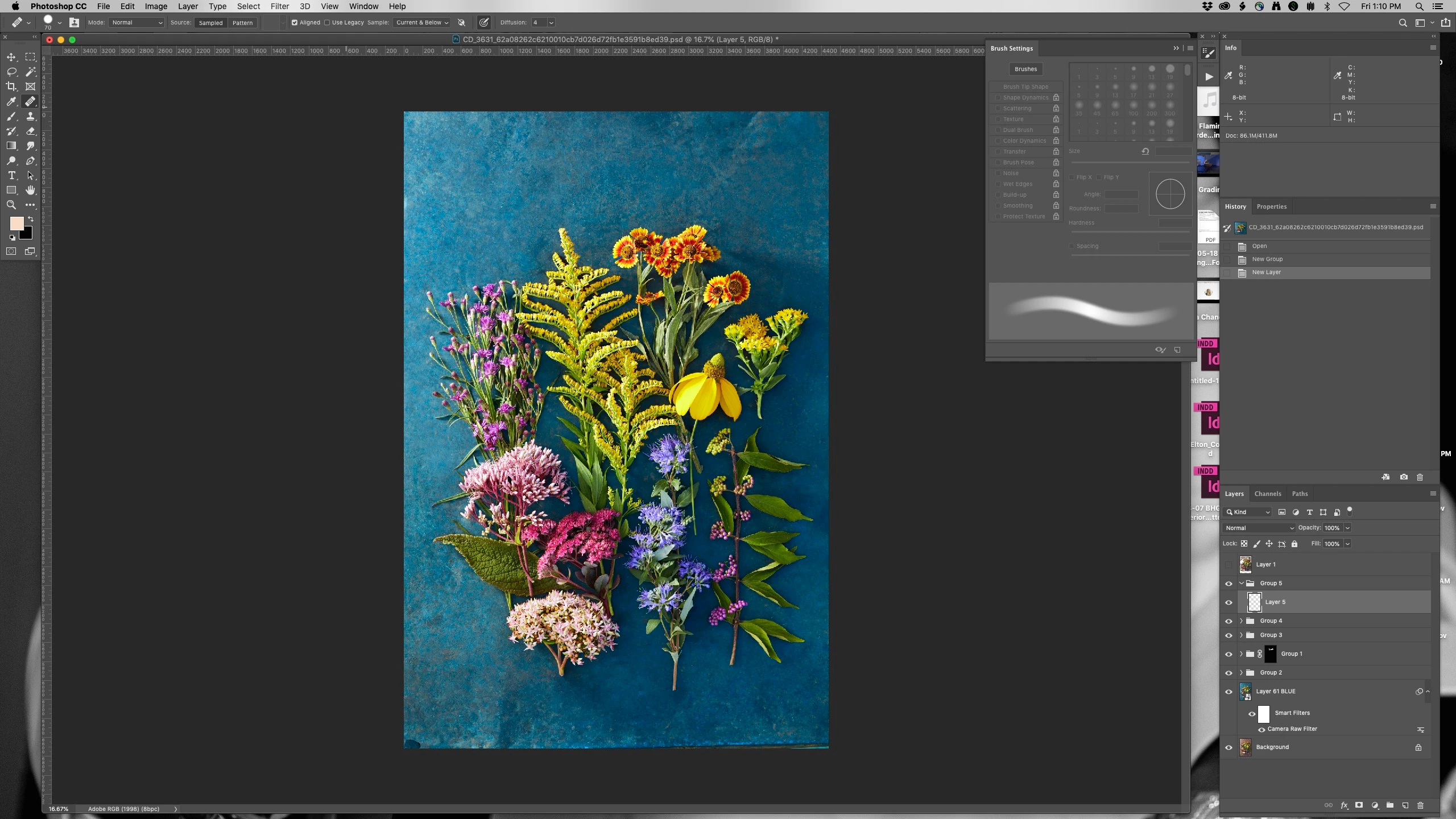1456x819 pixels.
Task: Select the Eyedropper tool
Action: (x=11, y=101)
